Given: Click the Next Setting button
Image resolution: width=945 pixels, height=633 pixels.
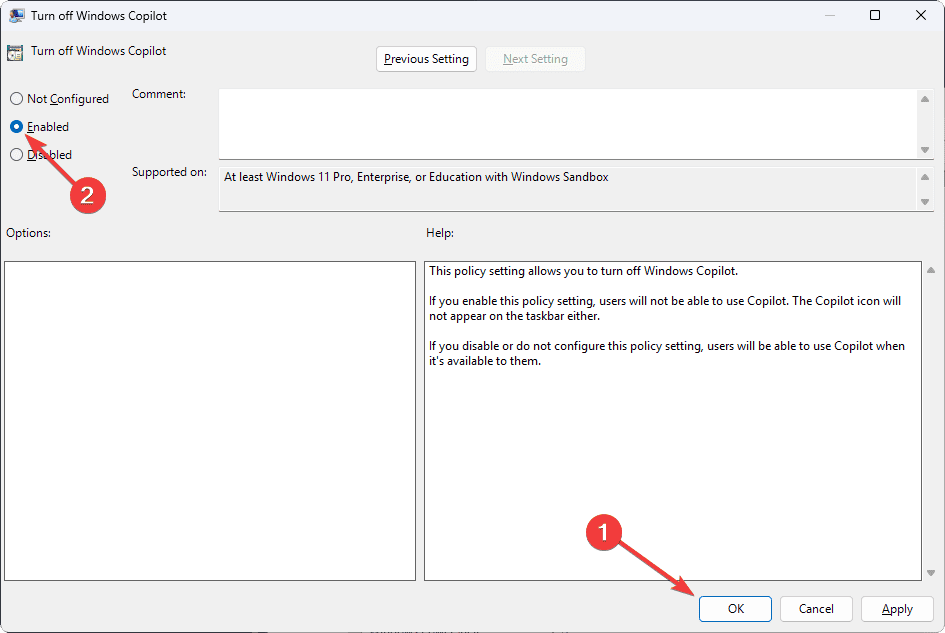Looking at the screenshot, I should (x=535, y=59).
